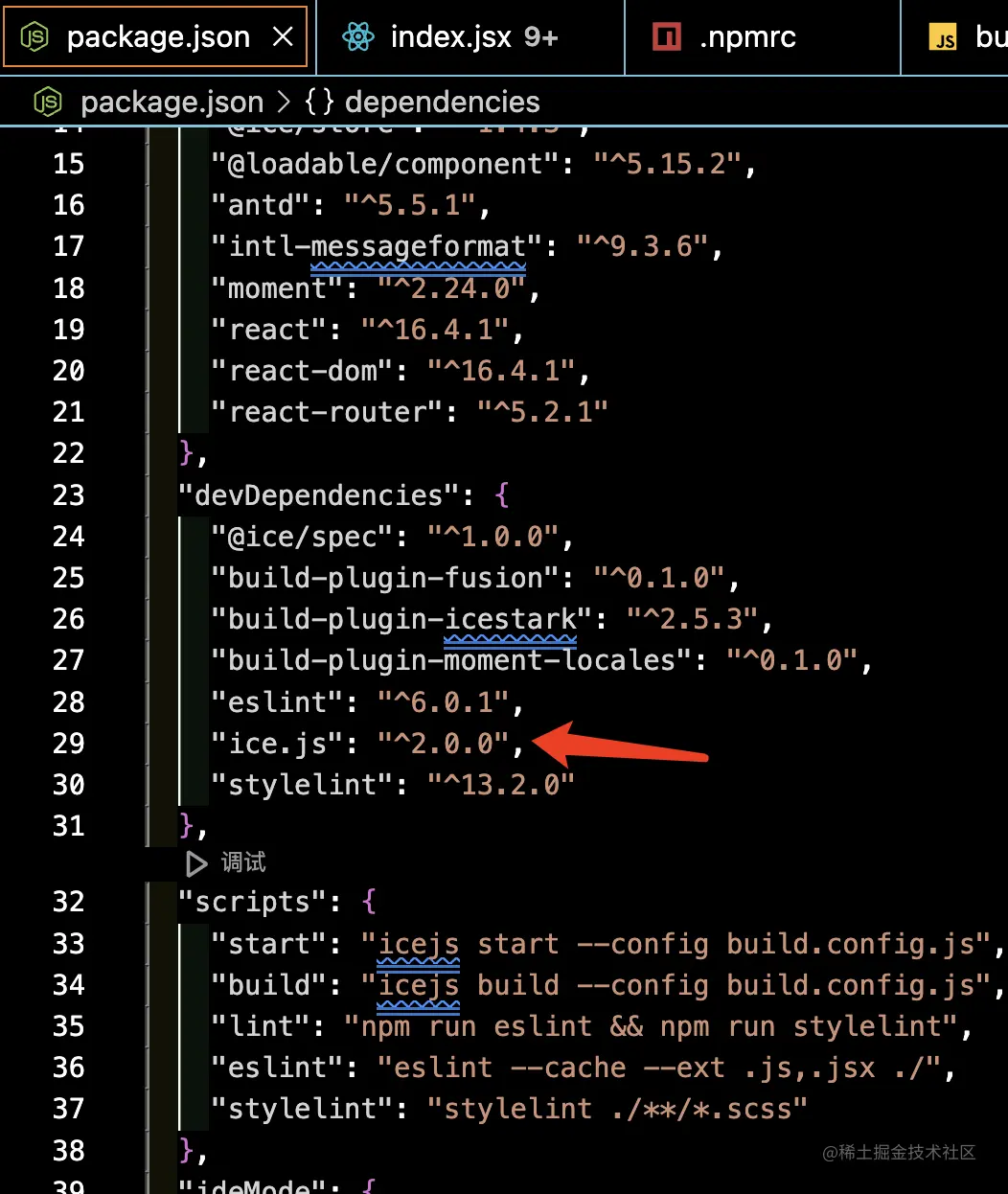This screenshot has height=1194, width=1008.
Task: Click package.json in the breadcrumb
Action: 172,102
